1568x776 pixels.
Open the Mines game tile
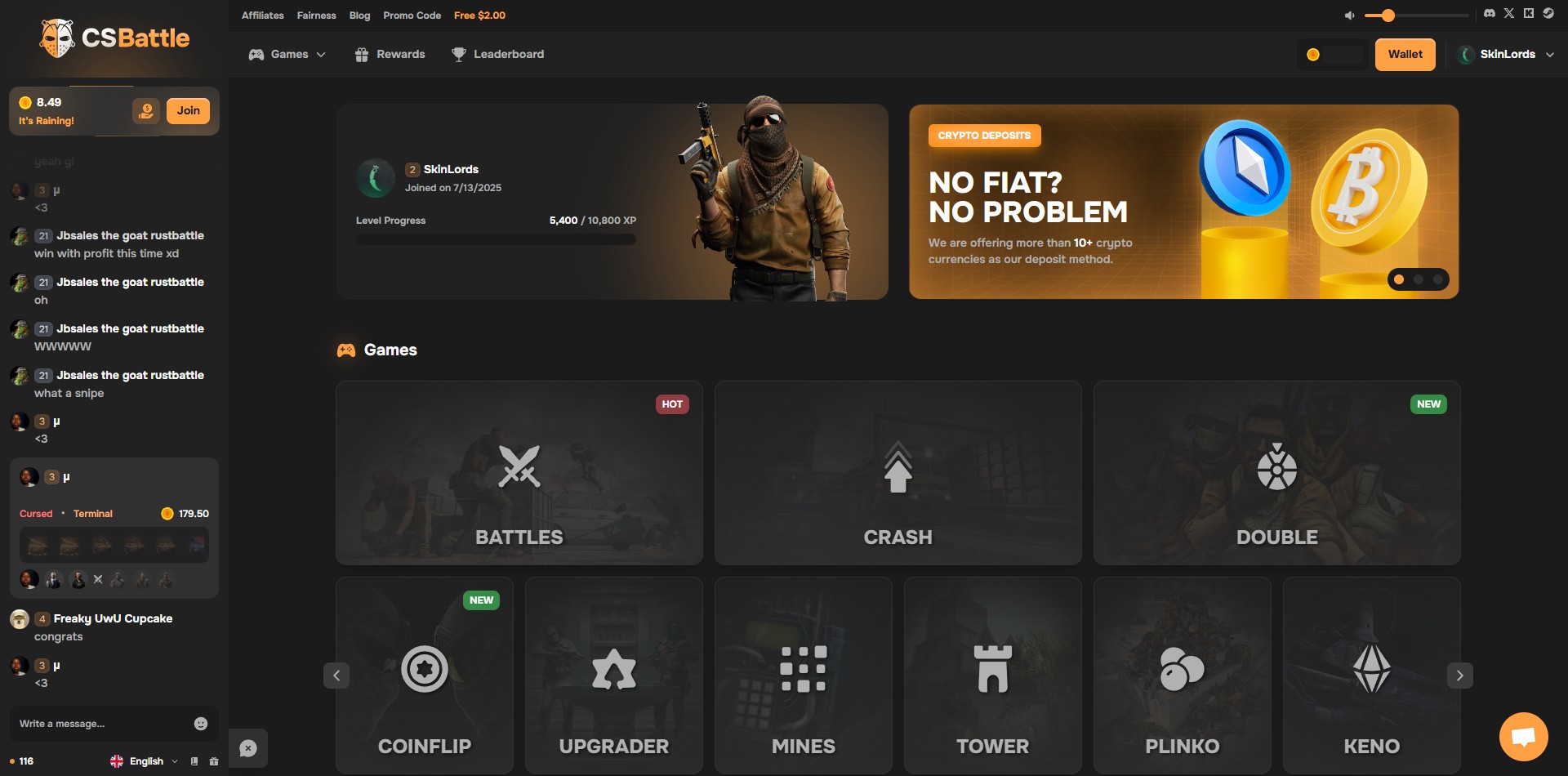[x=804, y=676]
